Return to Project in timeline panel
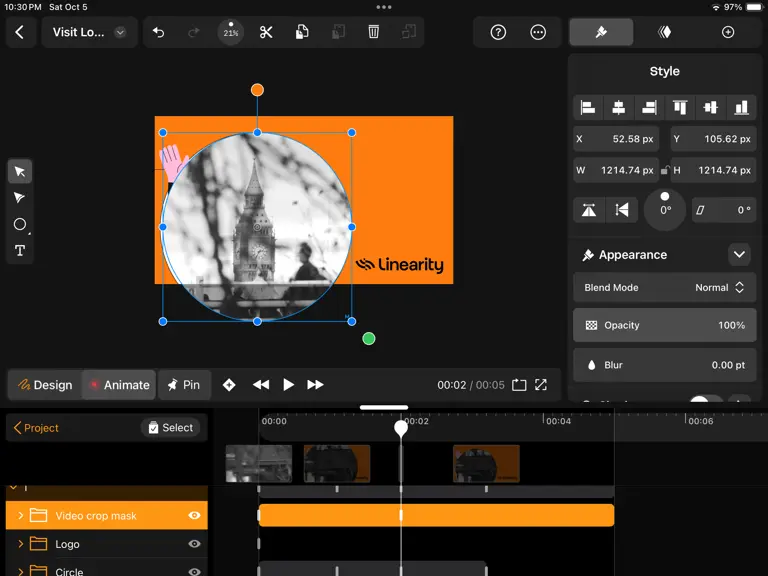768x576 pixels. [x=37, y=428]
